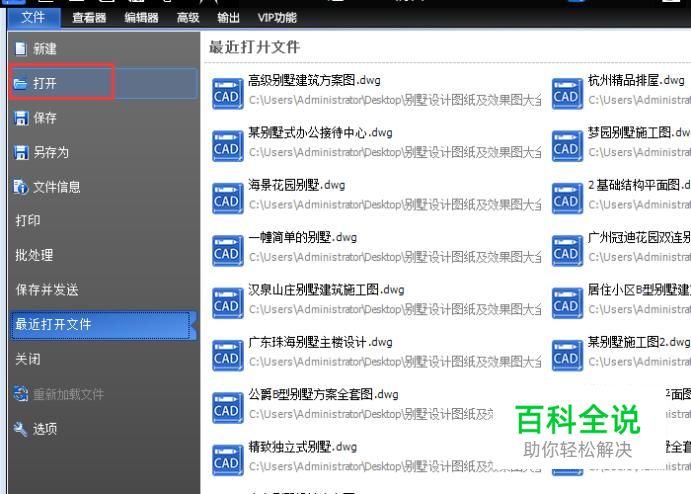The height and width of the screenshot is (494, 691).
Task: Click CAD icon for 某别墅施工图2.dwg
Action: coord(567,355)
